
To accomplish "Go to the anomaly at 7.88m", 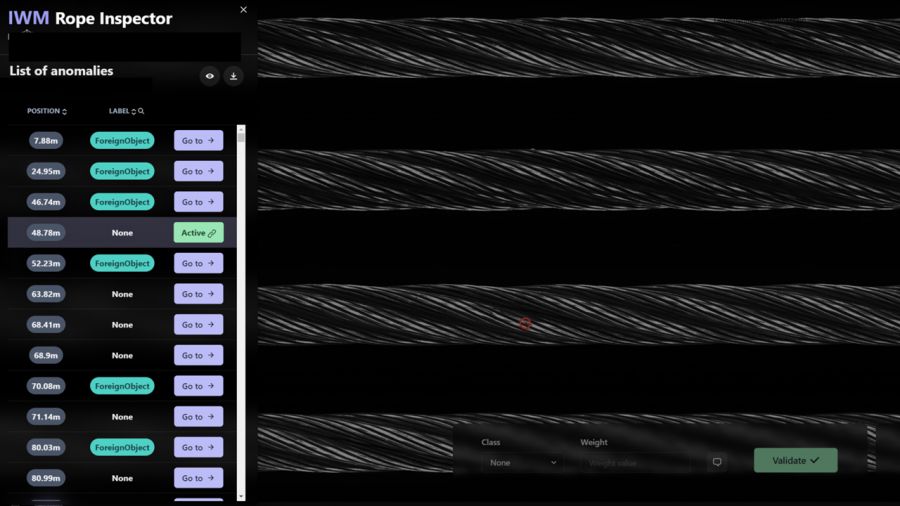I will click(198, 141).
